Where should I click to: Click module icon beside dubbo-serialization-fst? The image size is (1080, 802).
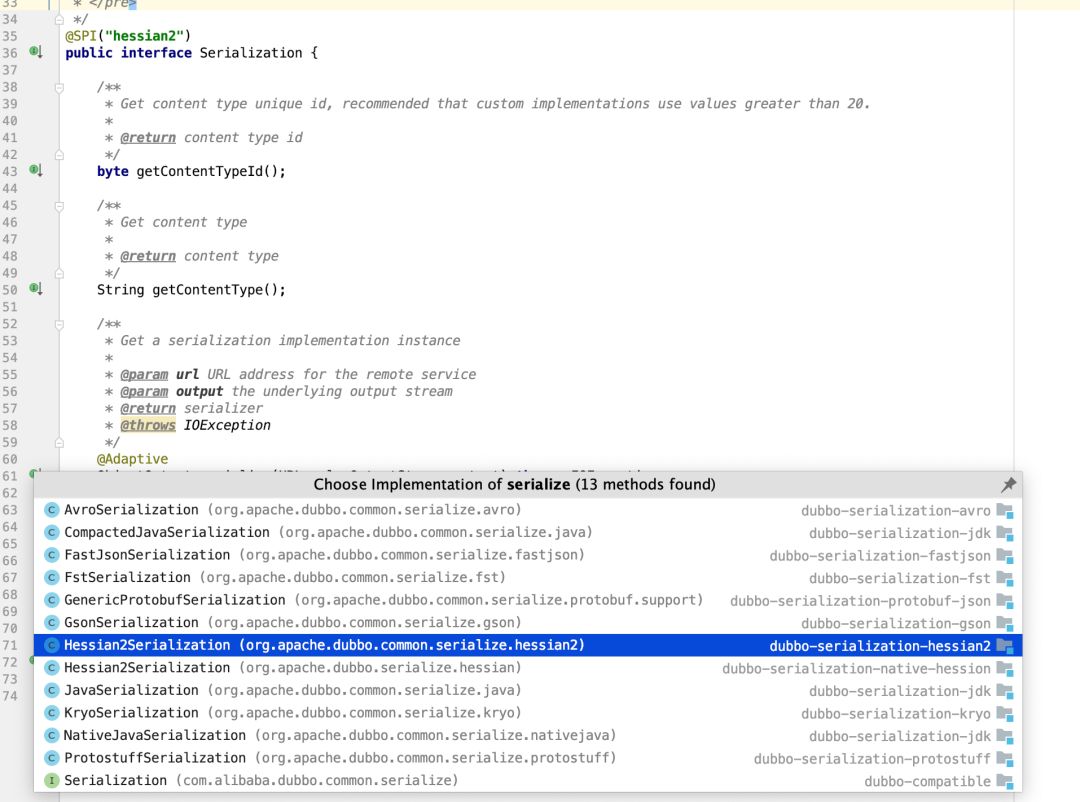1005,579
